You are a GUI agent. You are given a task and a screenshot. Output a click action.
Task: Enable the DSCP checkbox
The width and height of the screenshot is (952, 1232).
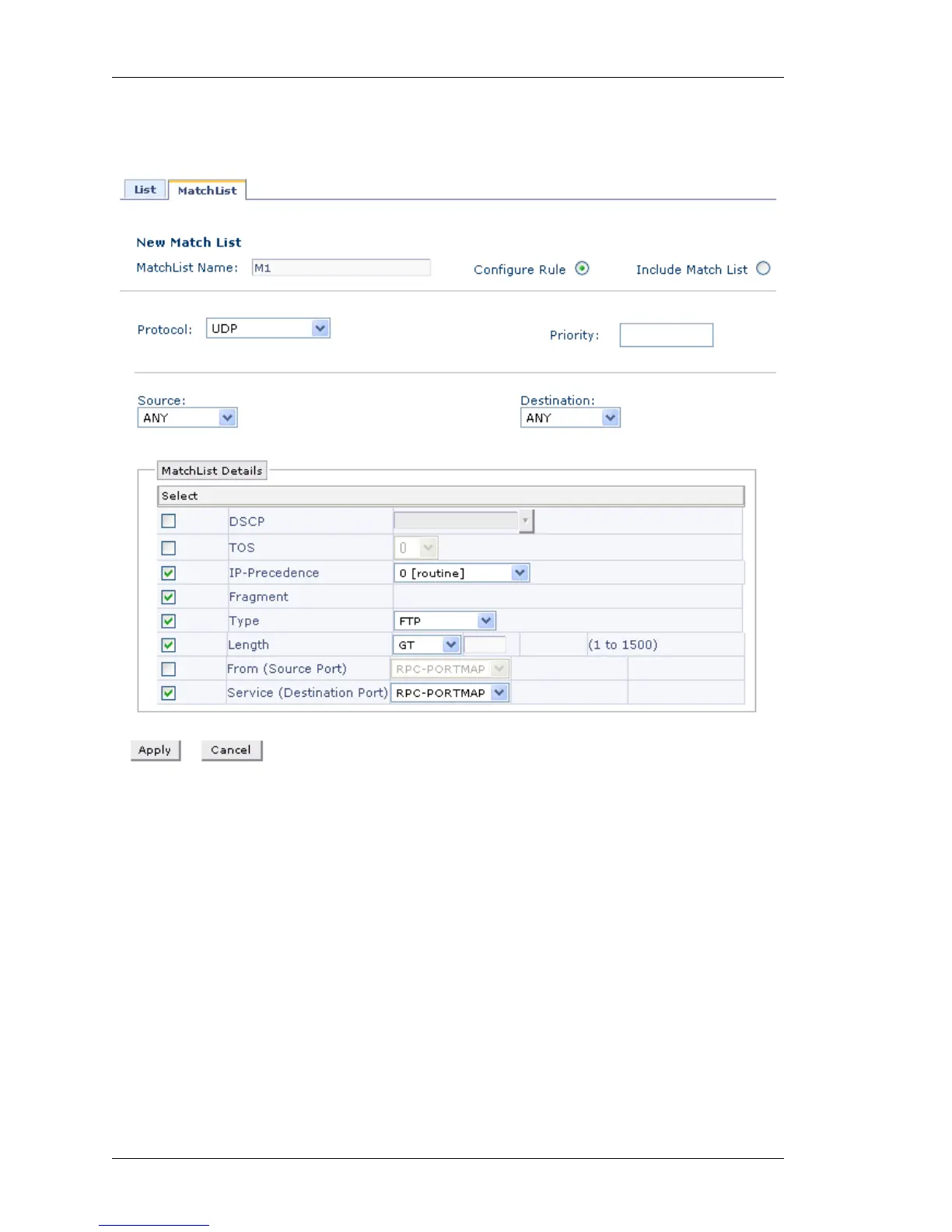tap(168, 521)
